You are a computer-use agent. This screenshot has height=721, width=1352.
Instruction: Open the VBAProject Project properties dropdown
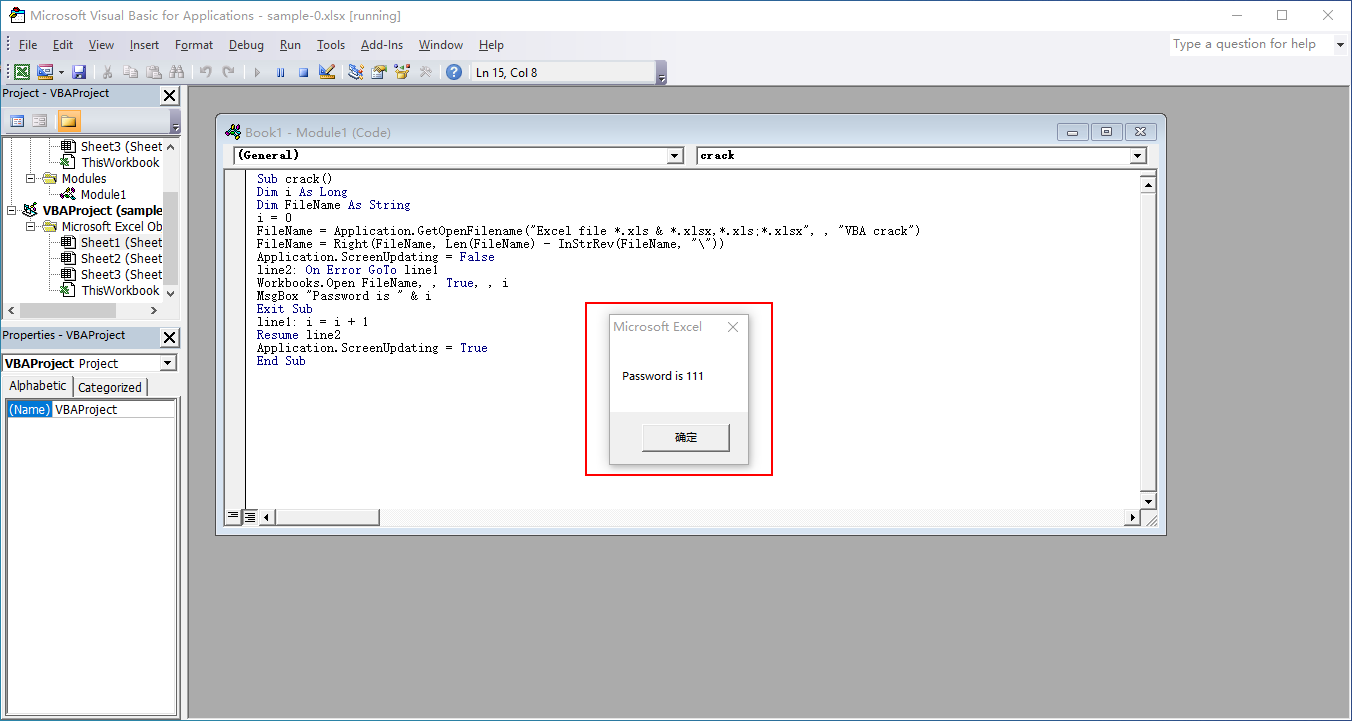click(168, 363)
